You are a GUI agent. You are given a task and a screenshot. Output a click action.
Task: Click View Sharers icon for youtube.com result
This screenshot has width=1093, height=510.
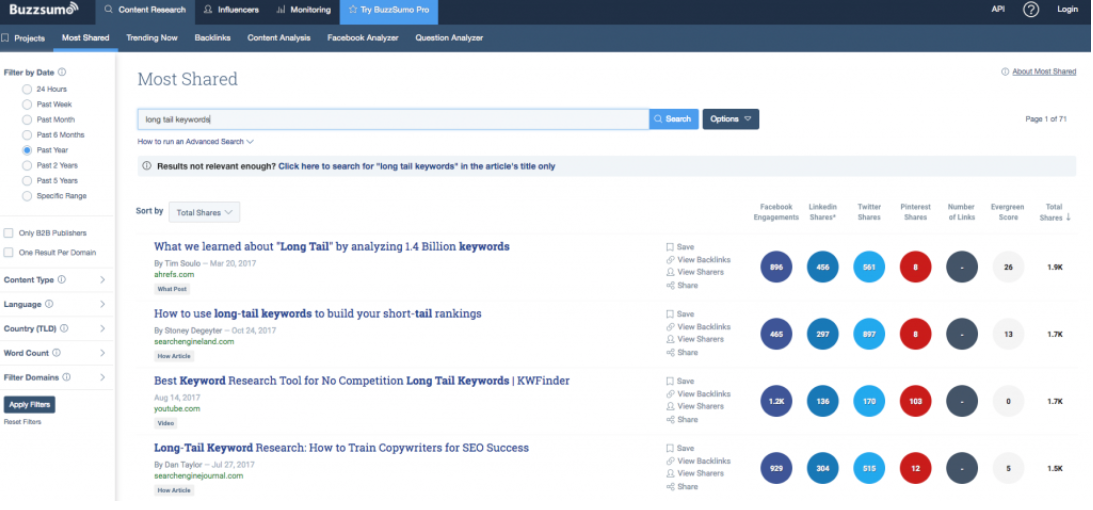click(x=670, y=406)
